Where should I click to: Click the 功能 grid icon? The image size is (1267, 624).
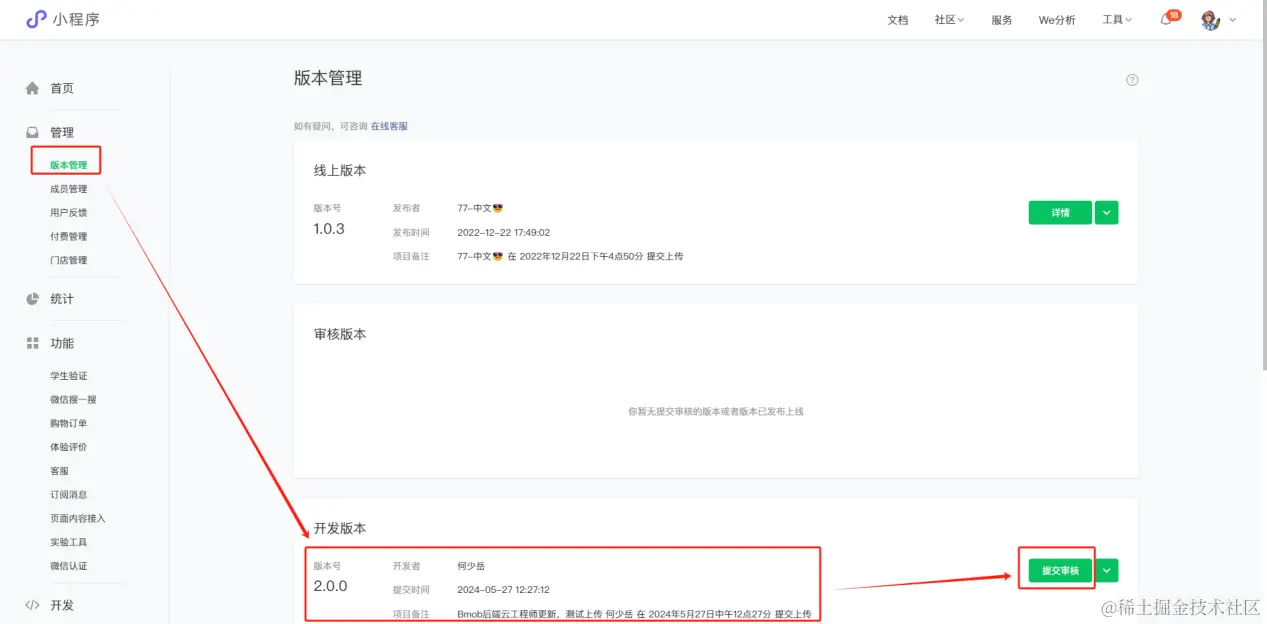pos(32,343)
